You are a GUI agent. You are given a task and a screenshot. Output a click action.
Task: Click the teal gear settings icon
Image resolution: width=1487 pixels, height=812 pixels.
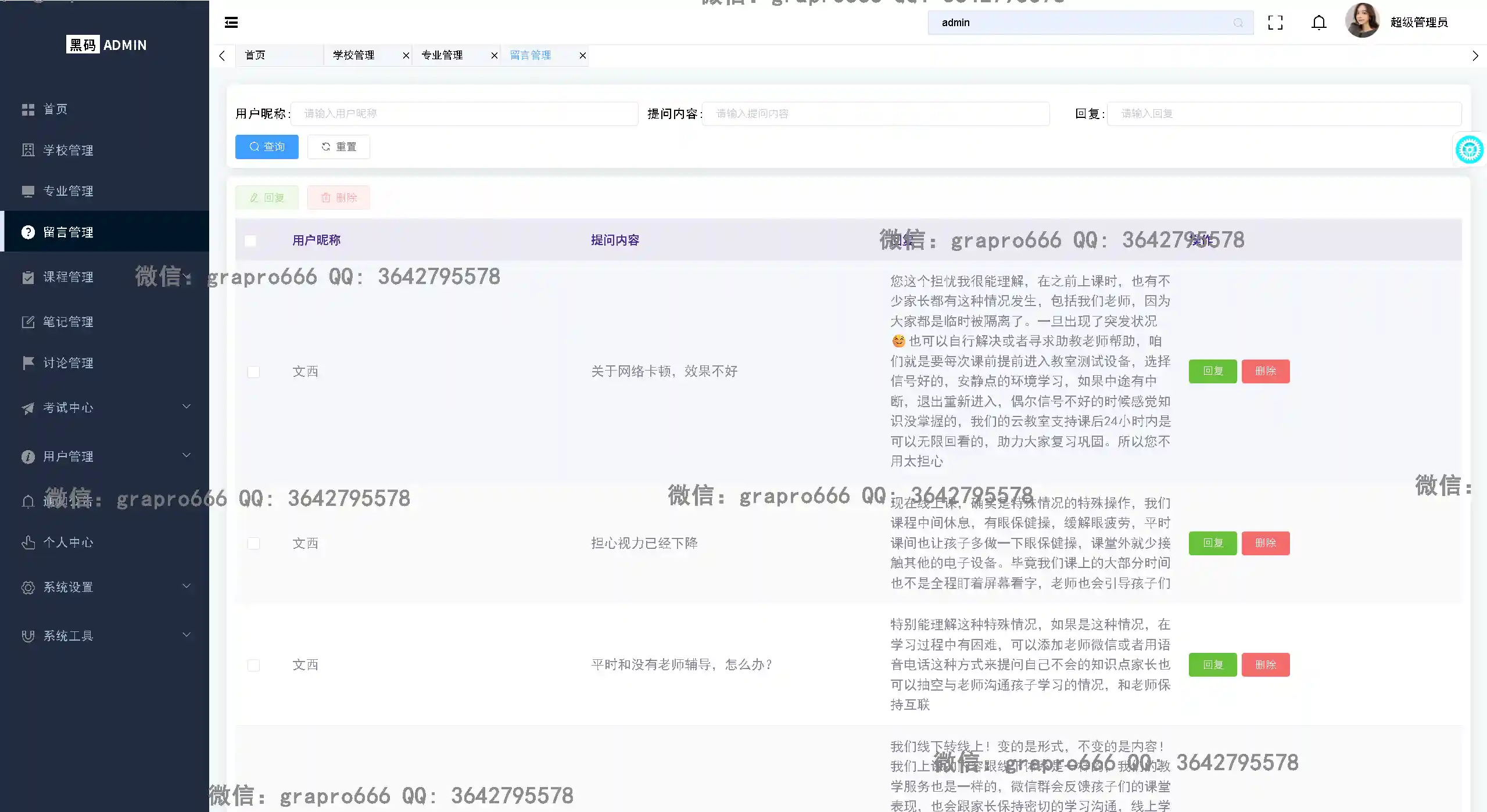click(x=1469, y=150)
